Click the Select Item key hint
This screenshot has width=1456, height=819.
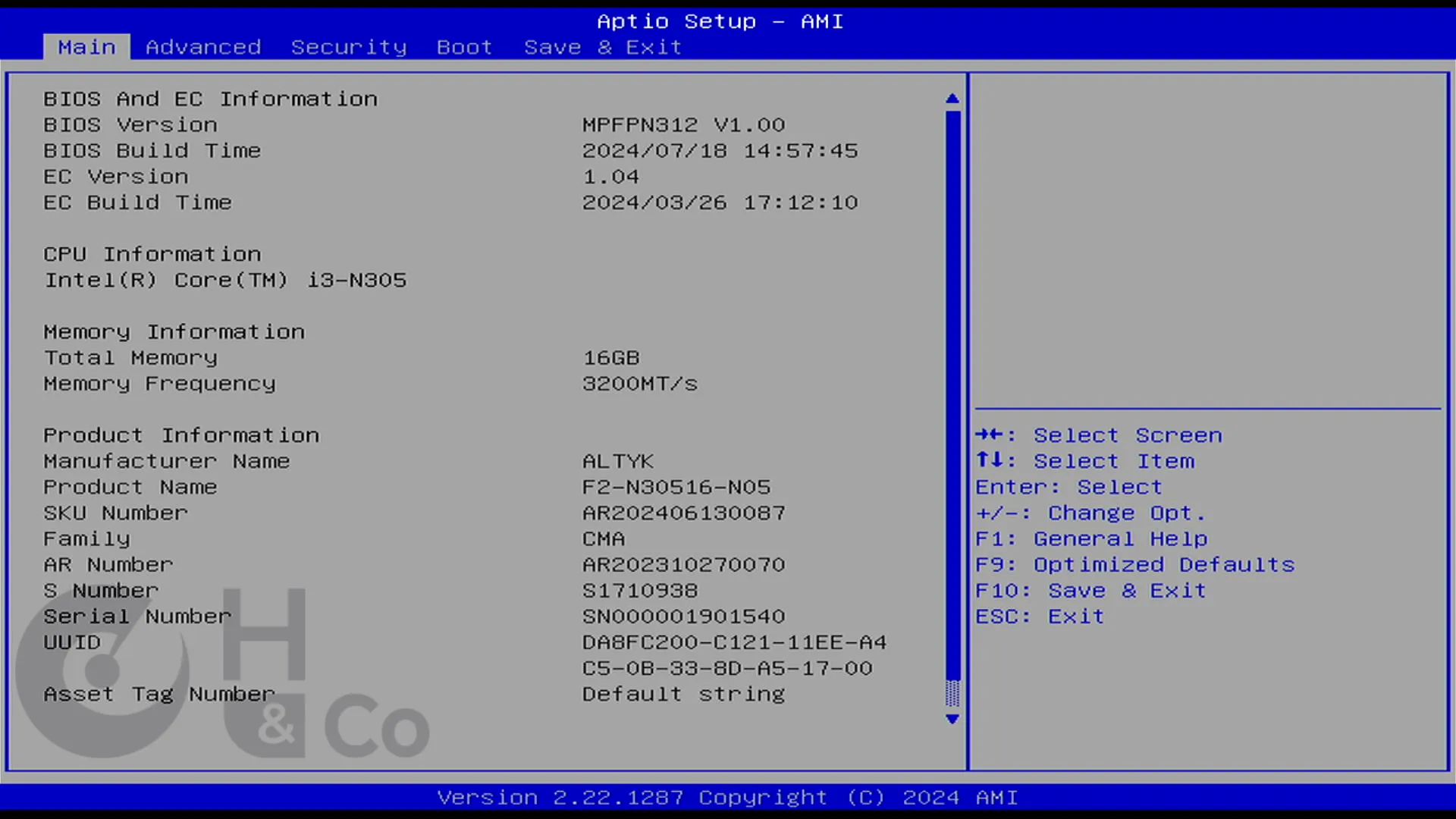pyautogui.click(x=1084, y=461)
